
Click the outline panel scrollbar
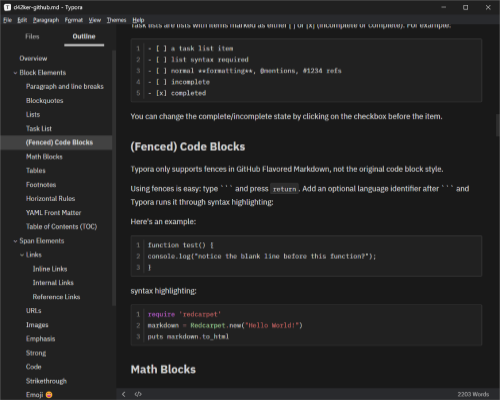(114, 178)
